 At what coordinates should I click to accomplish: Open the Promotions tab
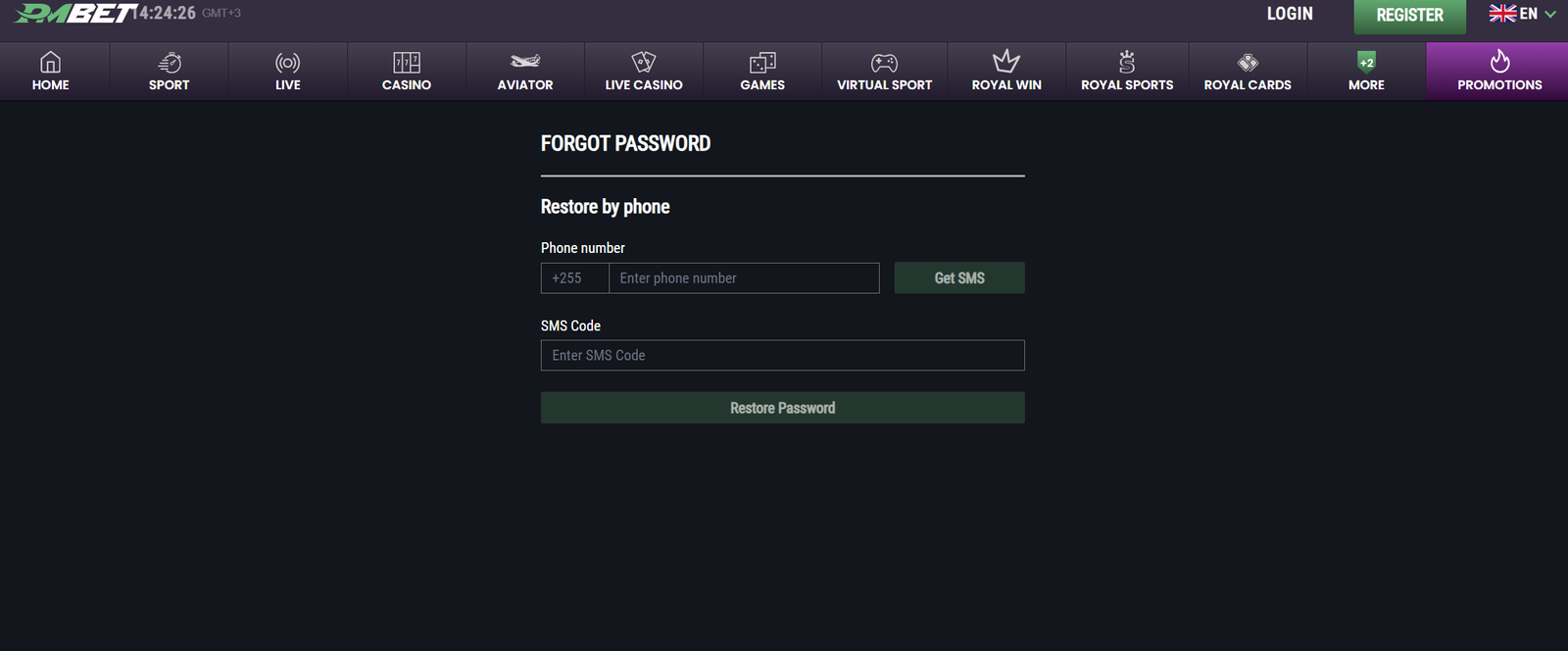(x=1499, y=71)
